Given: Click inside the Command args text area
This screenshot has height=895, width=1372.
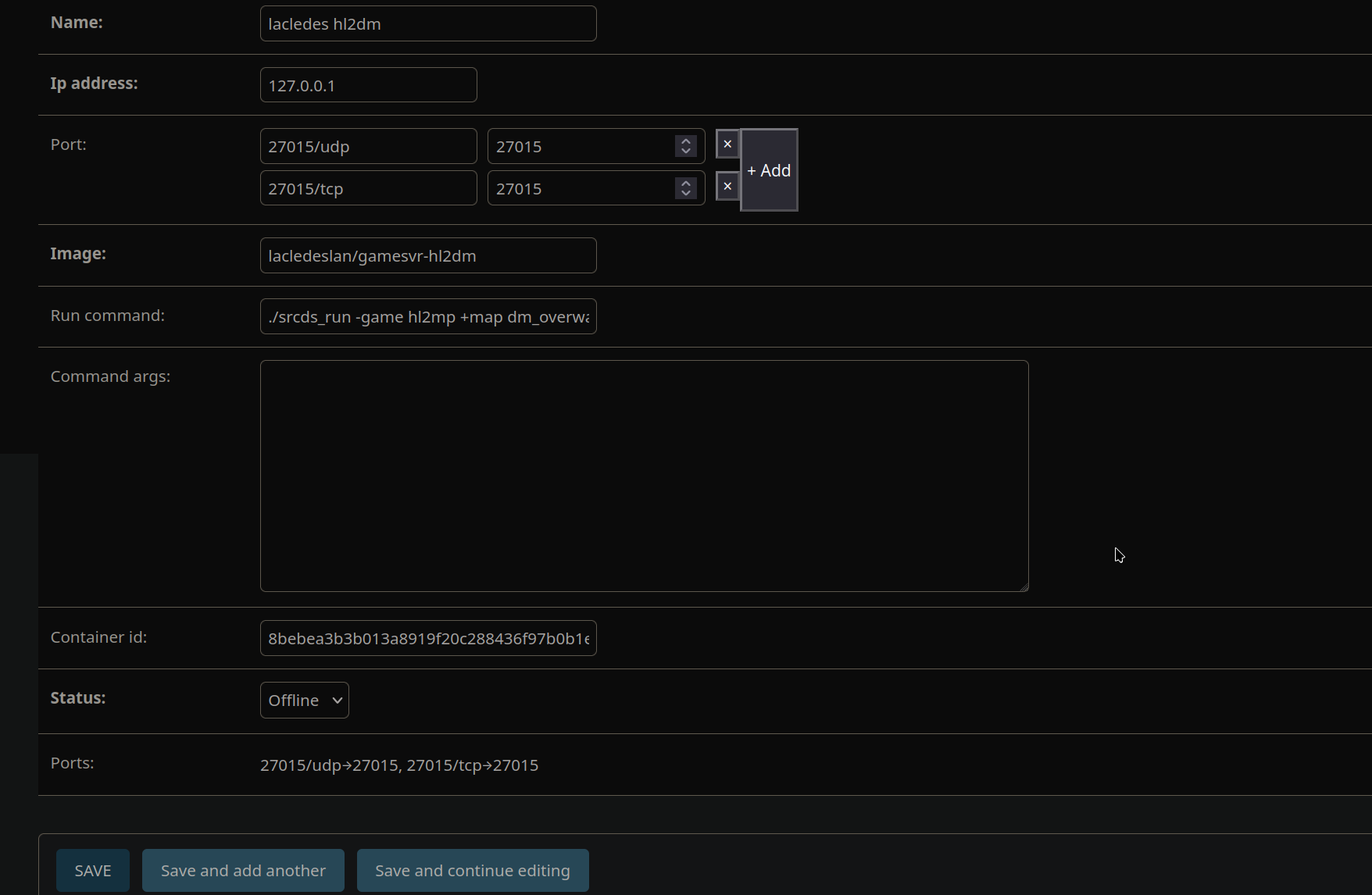Looking at the screenshot, I should 644,476.
